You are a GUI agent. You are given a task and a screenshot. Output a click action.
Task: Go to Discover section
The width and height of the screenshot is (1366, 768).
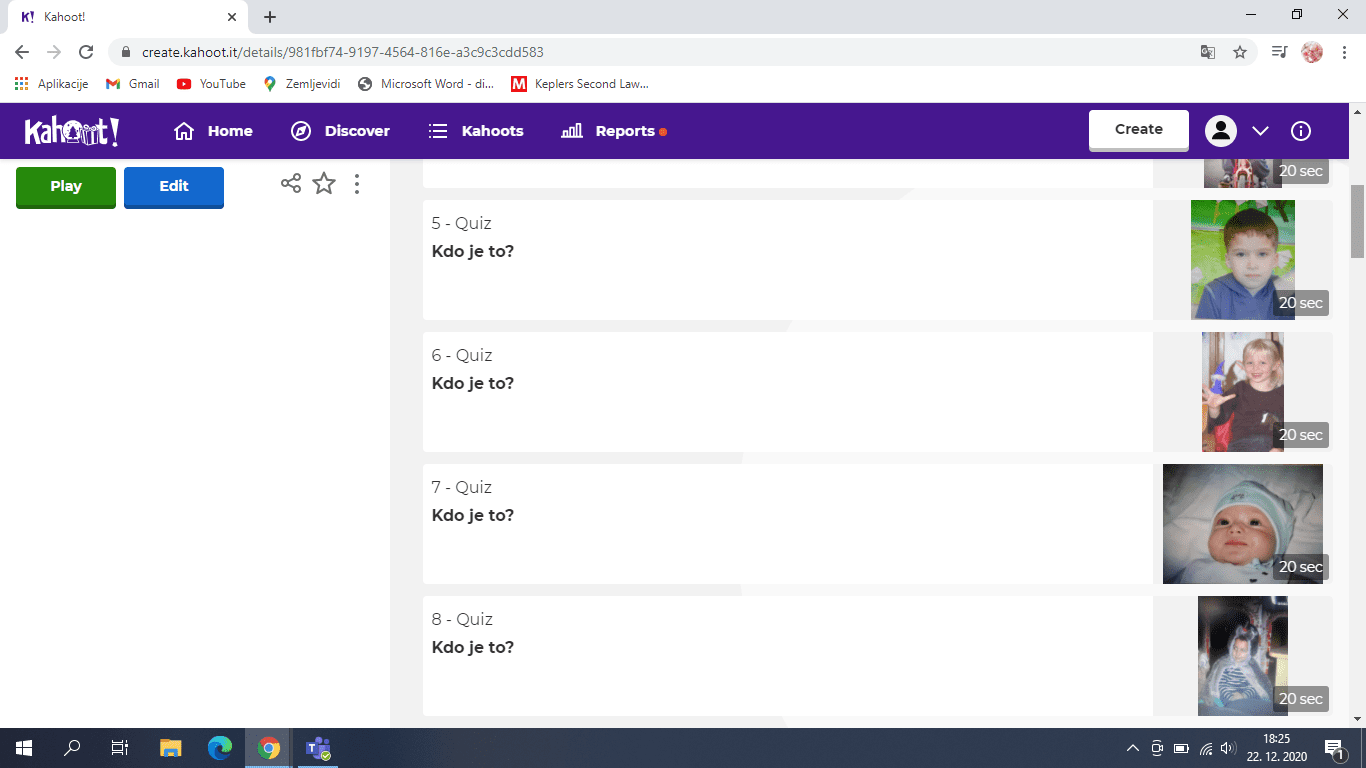tap(340, 131)
